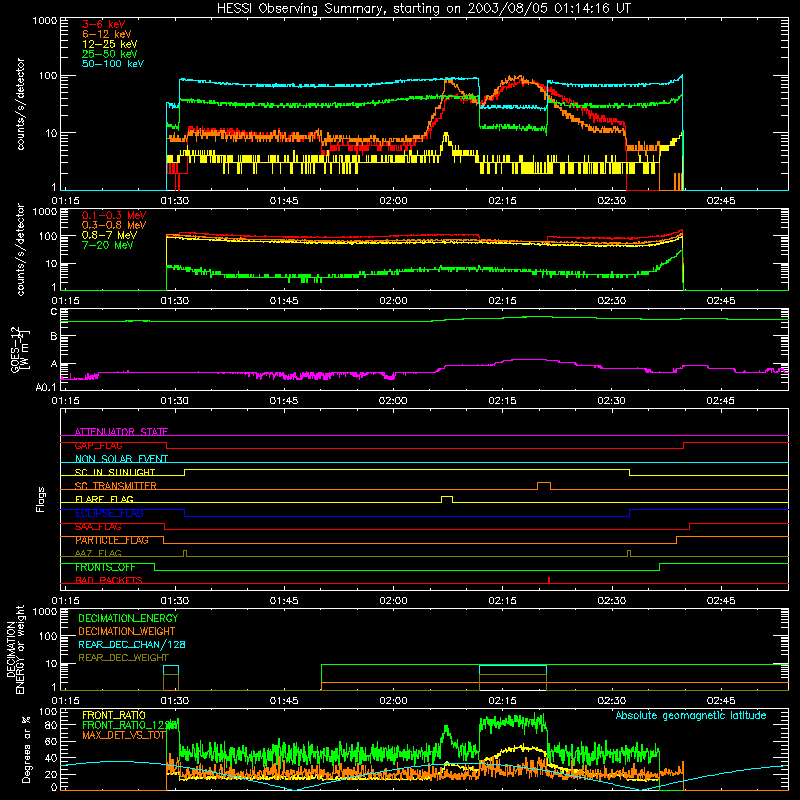Click the DECIMATION ENERGY or weight axis title
The image size is (800, 800).
tap(15, 649)
